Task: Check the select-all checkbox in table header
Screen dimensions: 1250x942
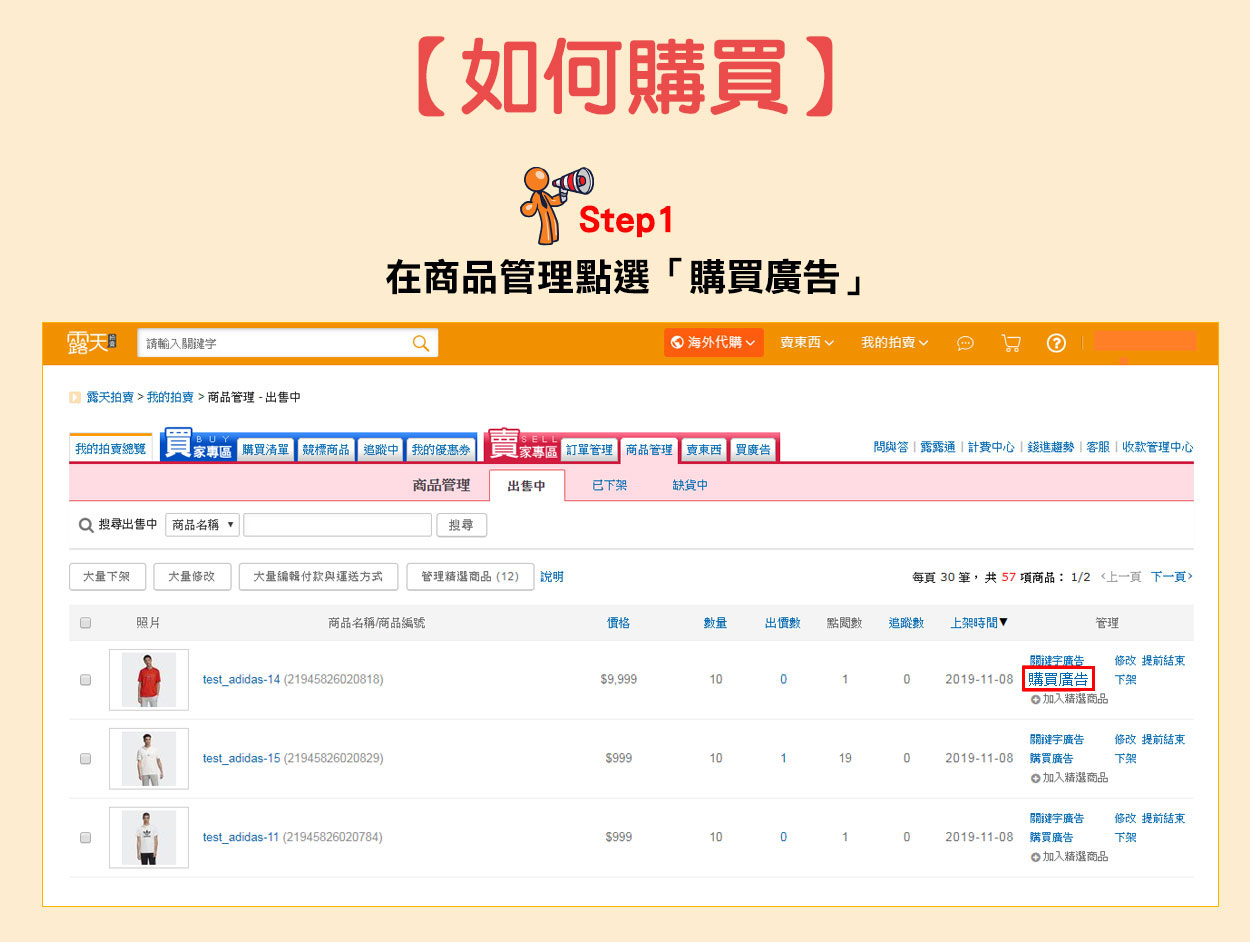Action: coord(85,623)
